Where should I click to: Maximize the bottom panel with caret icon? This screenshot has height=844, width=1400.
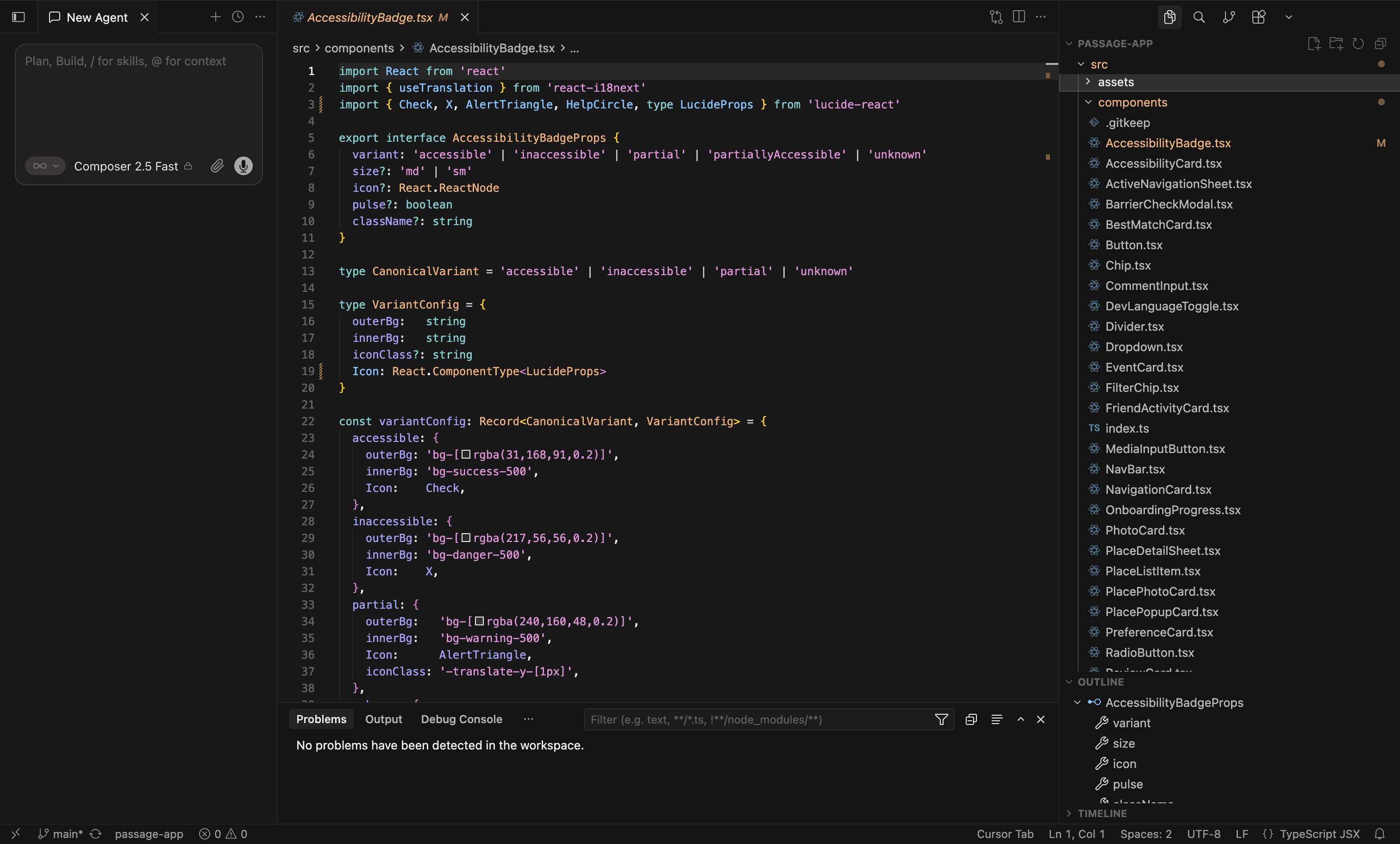pos(1020,719)
